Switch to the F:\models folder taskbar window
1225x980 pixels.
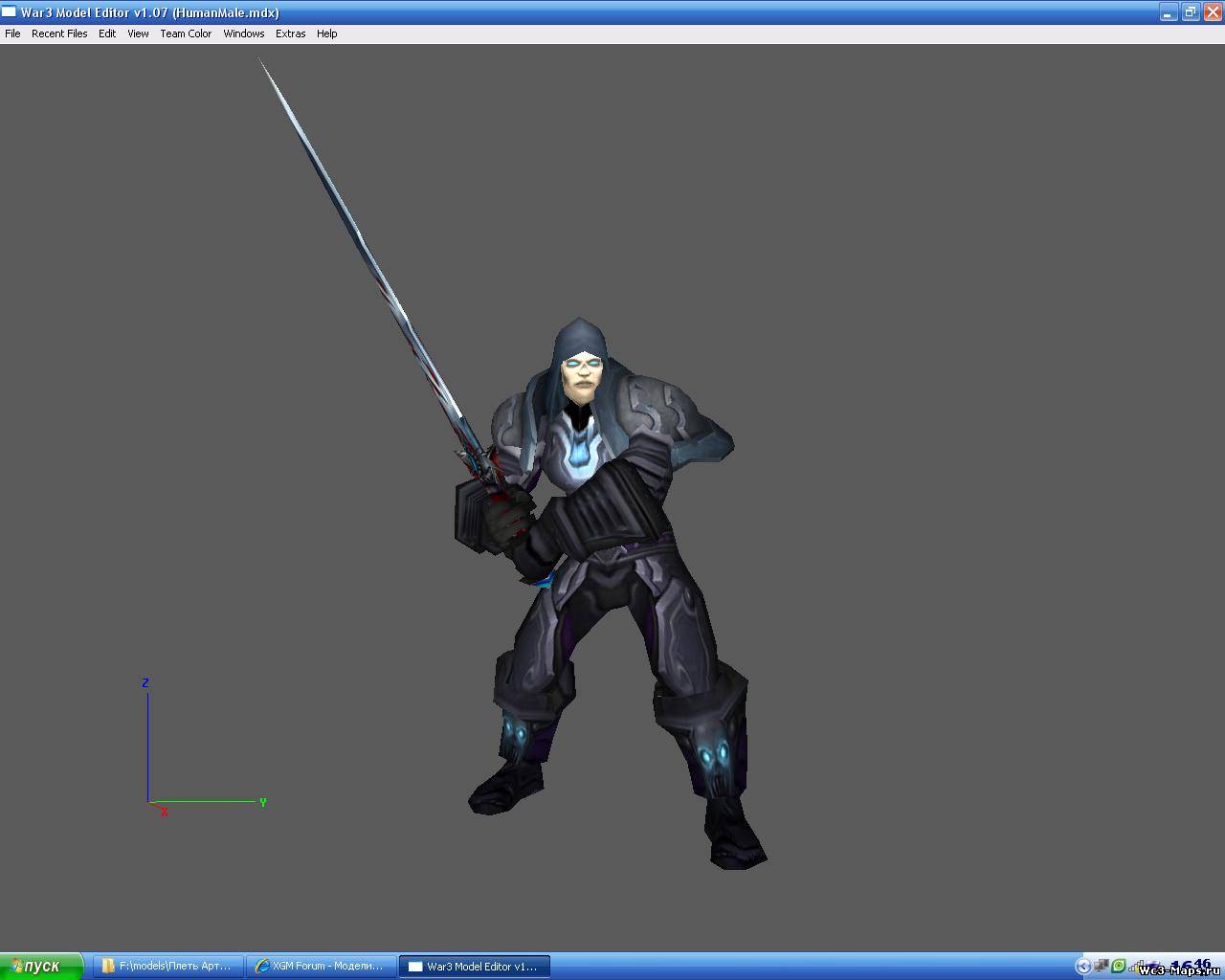(x=167, y=966)
